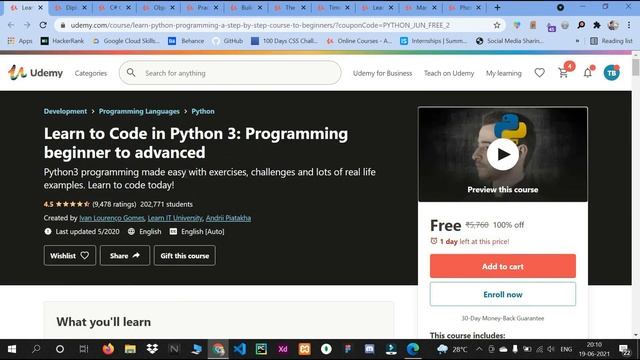Image resolution: width=640 pixels, height=360 pixels.
Task: Open the GitHub bookmark
Action: click(228, 41)
